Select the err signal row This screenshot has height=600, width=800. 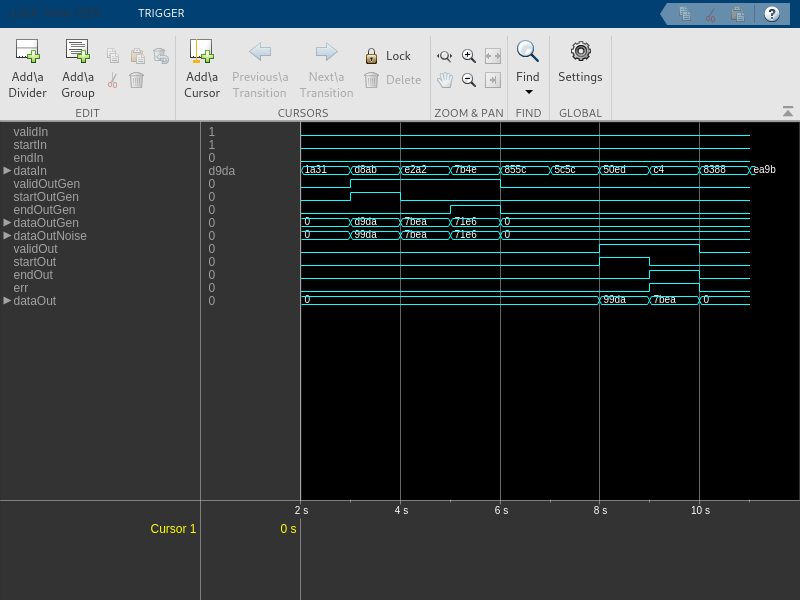pos(21,288)
